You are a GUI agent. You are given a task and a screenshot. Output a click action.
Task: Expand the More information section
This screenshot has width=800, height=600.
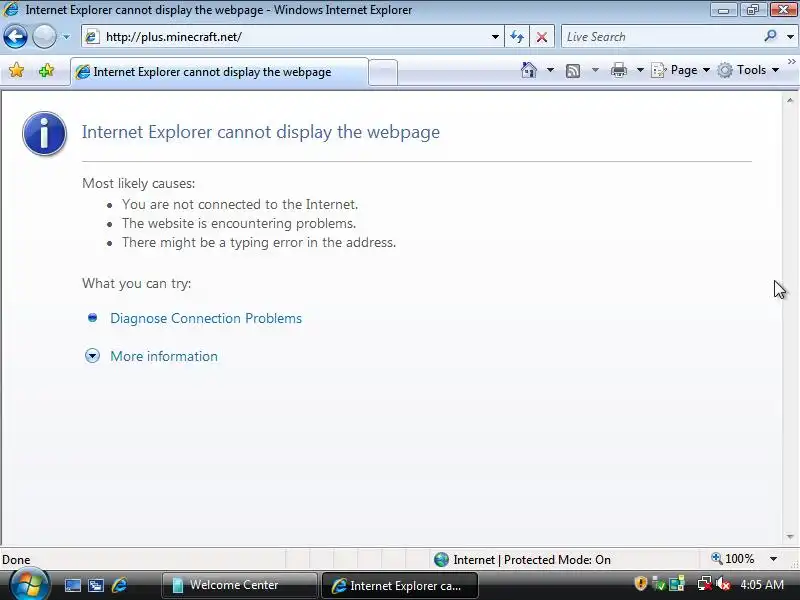coord(164,356)
